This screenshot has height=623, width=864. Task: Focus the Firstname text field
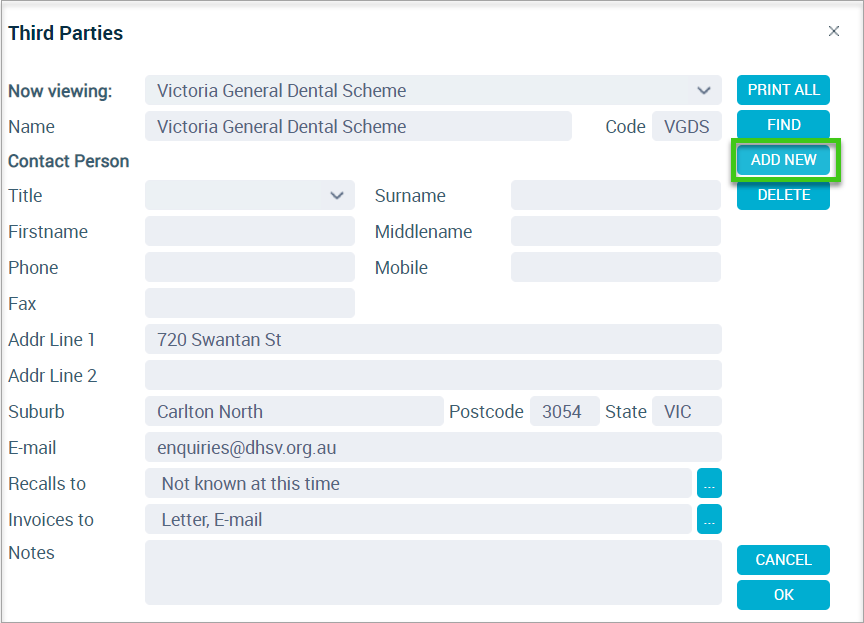(250, 231)
